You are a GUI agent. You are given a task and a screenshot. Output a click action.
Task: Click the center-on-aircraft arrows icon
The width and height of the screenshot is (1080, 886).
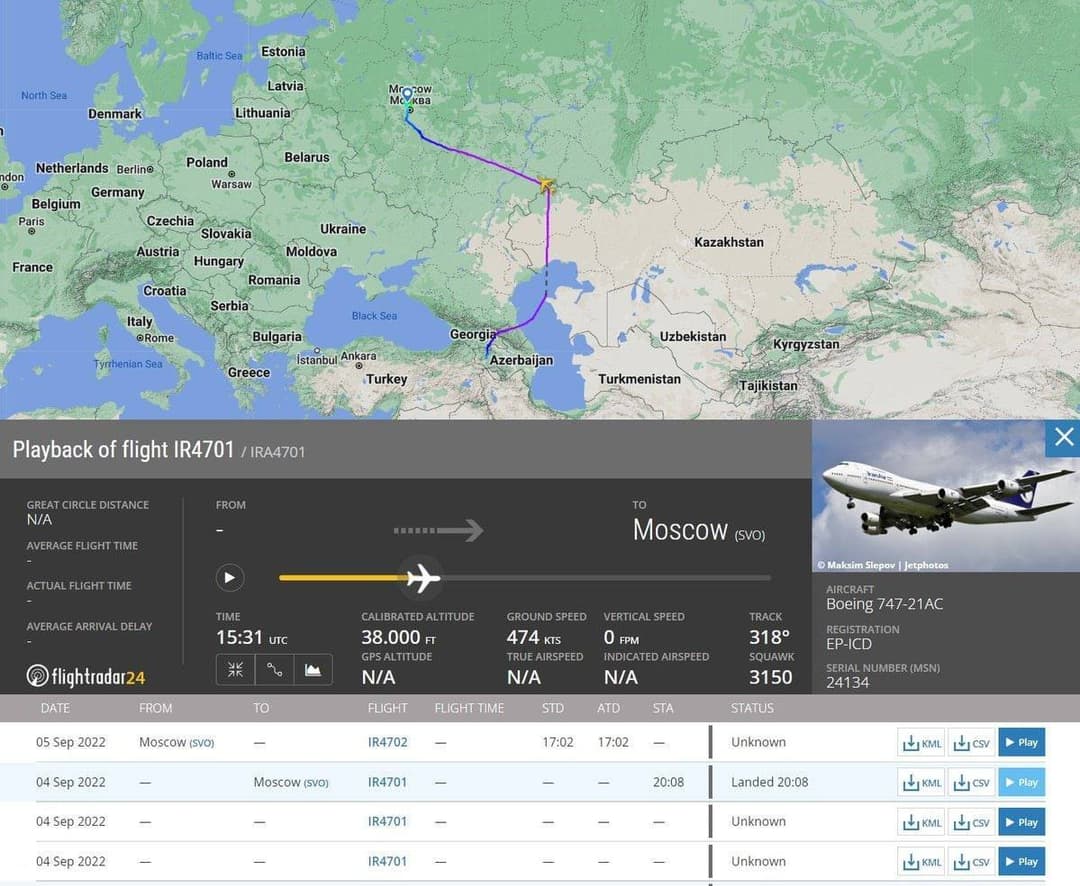tap(235, 670)
